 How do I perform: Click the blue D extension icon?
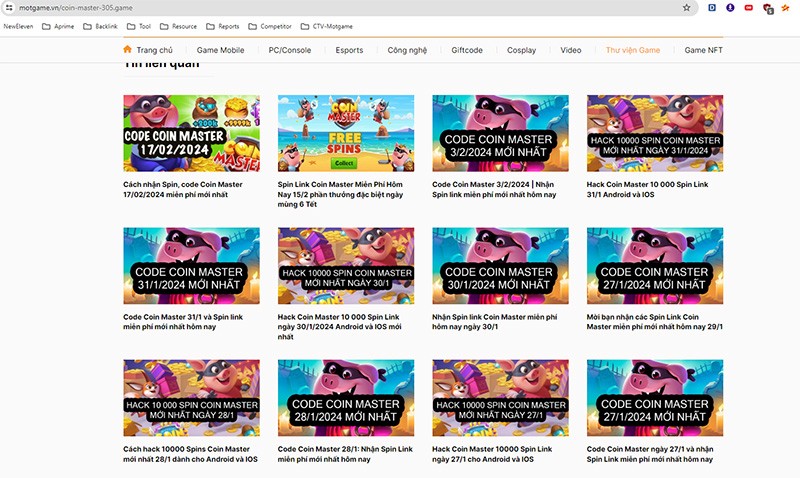tap(711, 7)
